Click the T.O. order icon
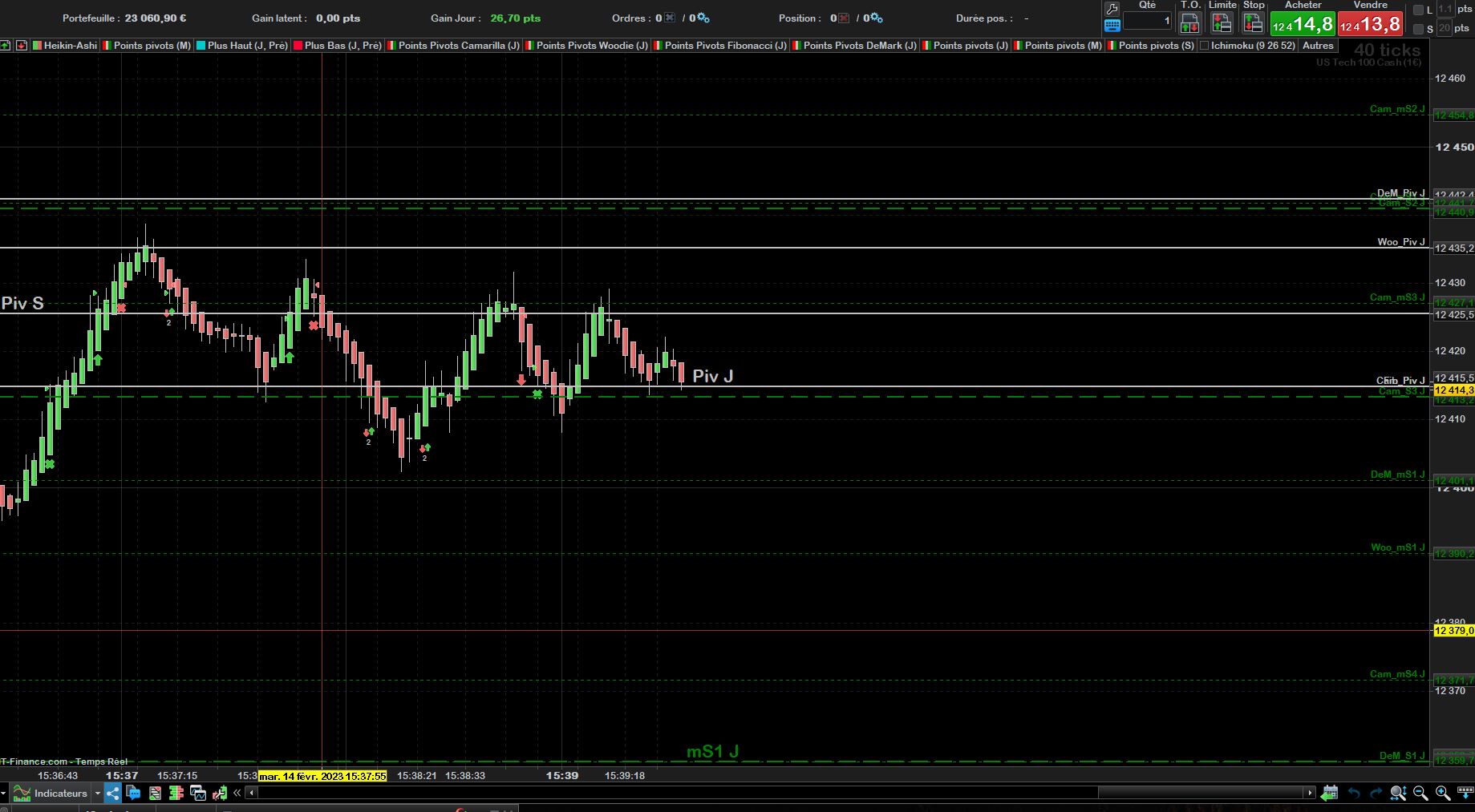 [1190, 22]
